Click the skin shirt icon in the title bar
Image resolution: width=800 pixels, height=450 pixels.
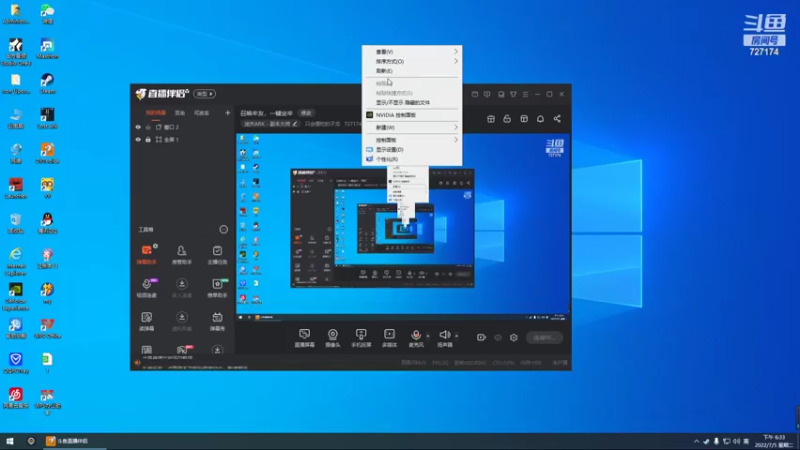[x=513, y=94]
